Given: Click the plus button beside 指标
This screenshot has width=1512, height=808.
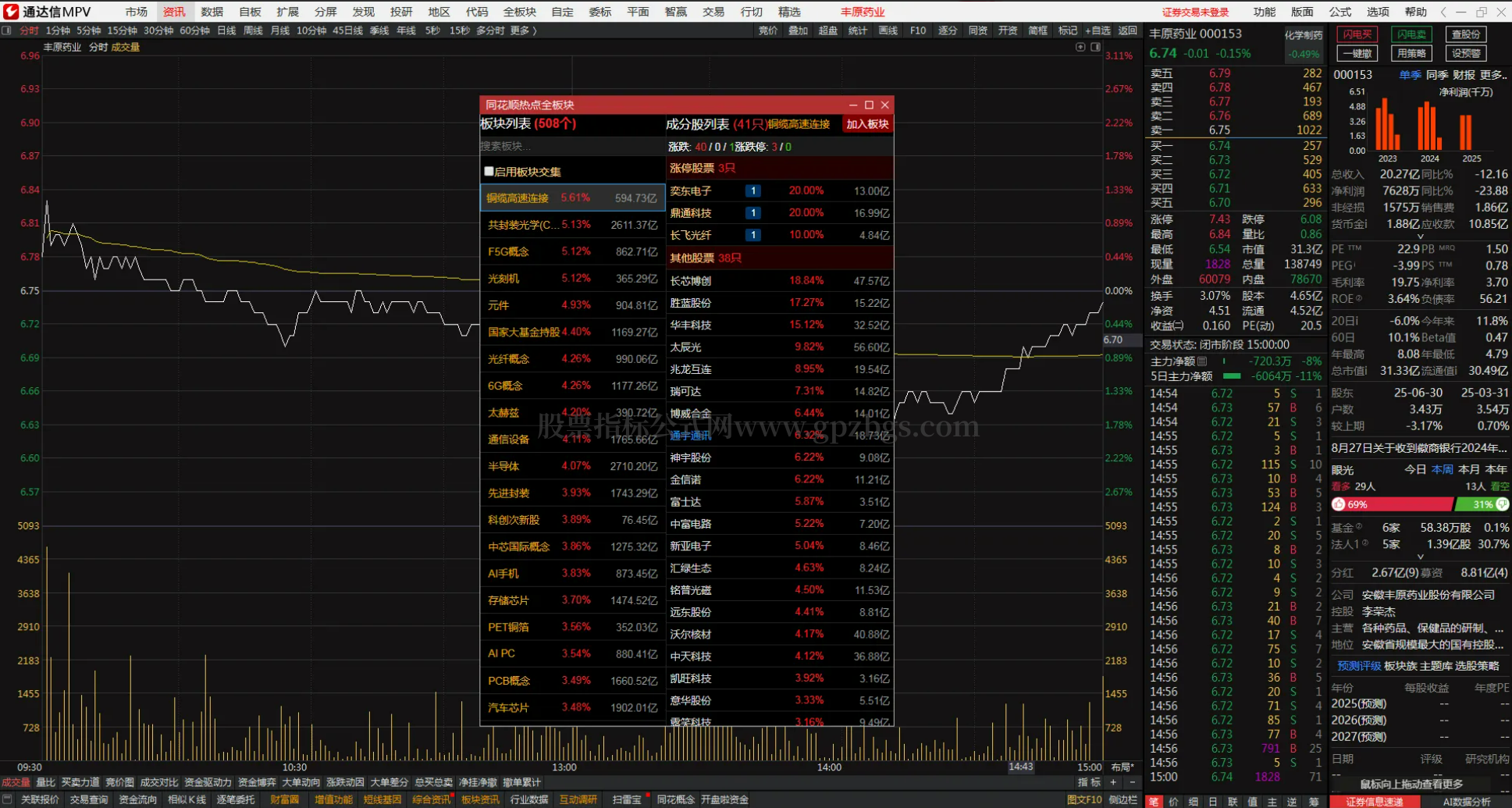Looking at the screenshot, I should (x=1113, y=782).
